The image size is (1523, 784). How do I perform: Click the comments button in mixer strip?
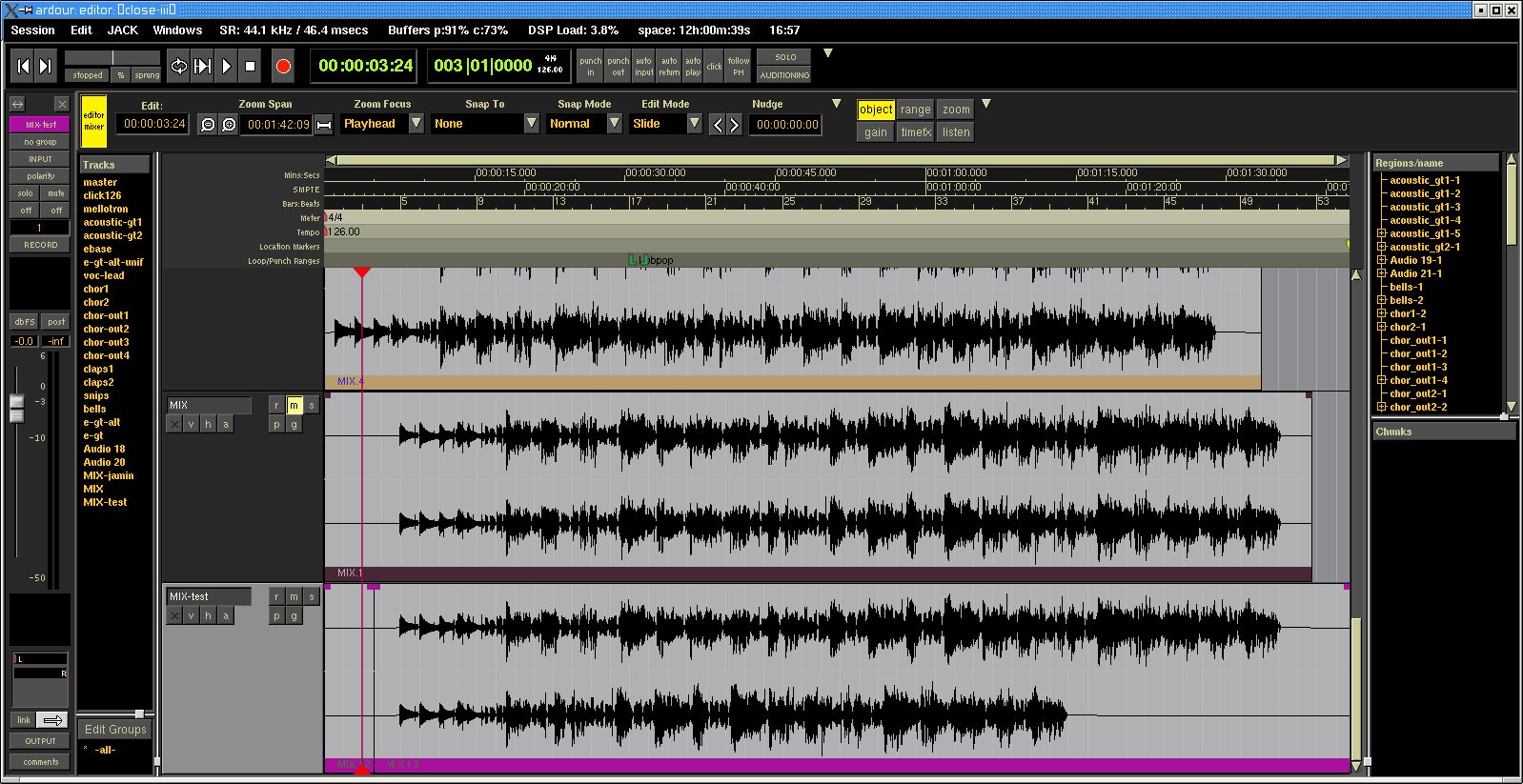tap(40, 761)
